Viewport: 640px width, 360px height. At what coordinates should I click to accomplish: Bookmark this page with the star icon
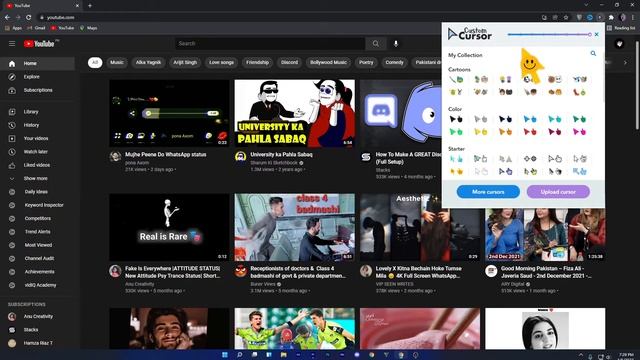(566, 17)
